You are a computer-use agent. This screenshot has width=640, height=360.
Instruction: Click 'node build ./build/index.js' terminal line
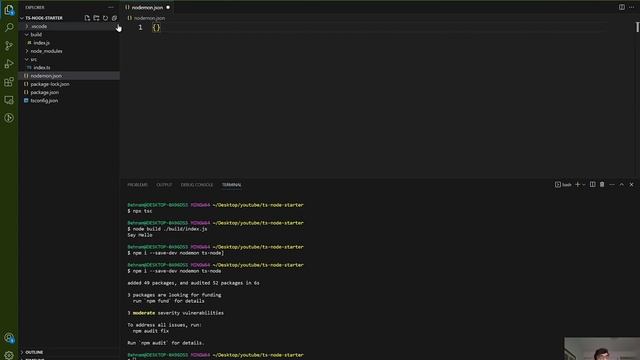click(170, 229)
